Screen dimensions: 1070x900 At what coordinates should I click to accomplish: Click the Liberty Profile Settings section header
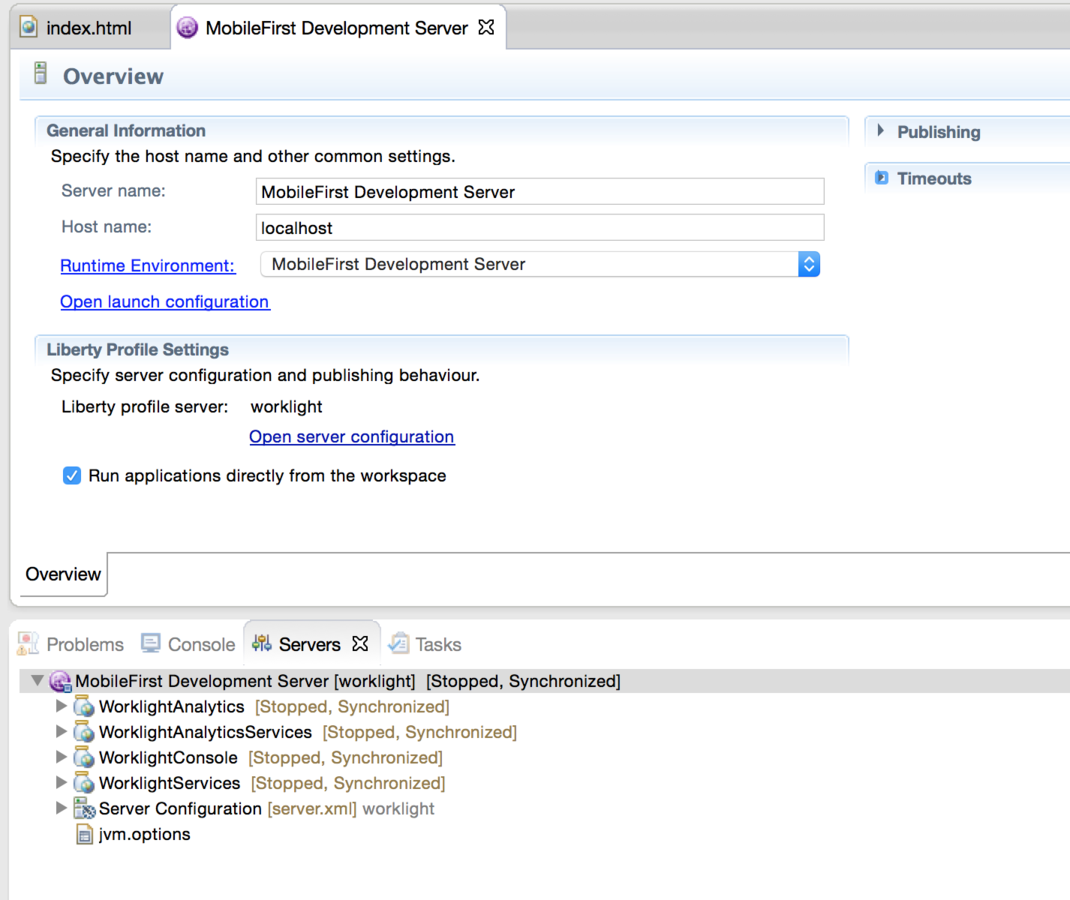[x=137, y=349]
